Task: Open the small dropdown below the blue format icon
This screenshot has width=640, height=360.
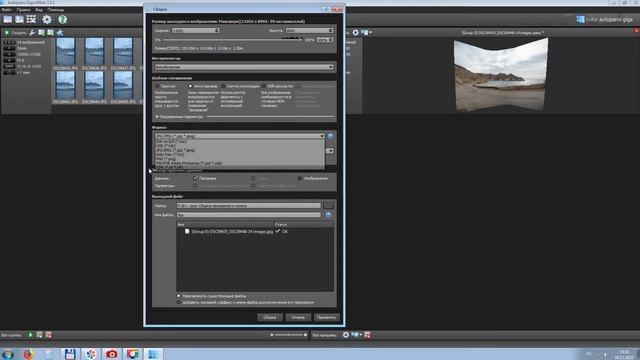Action: [330, 151]
